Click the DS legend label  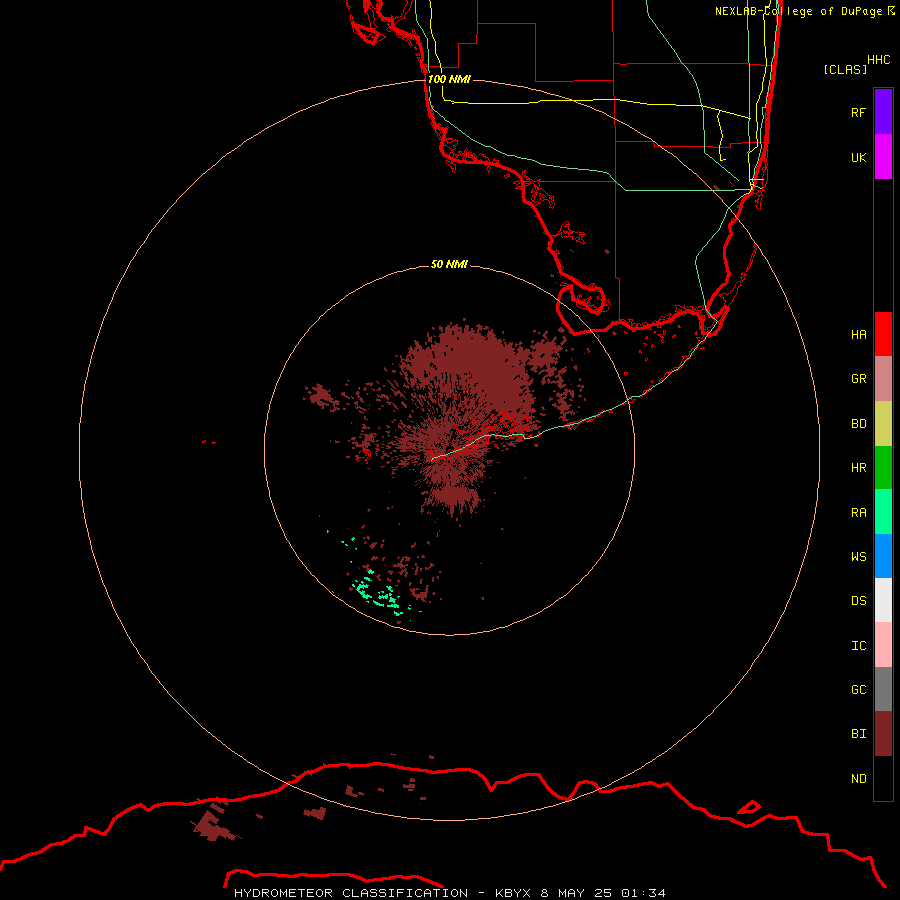(858, 601)
